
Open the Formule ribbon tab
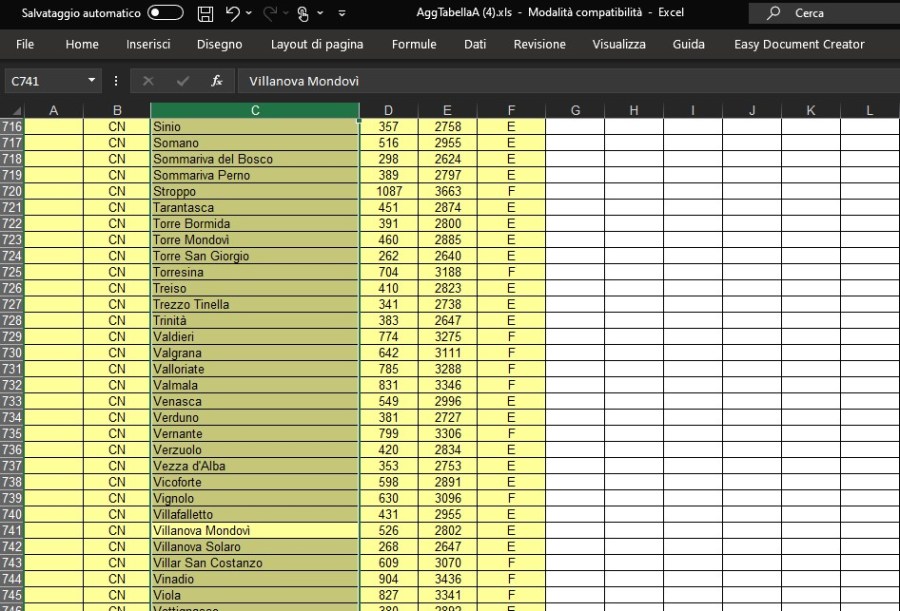coord(414,44)
